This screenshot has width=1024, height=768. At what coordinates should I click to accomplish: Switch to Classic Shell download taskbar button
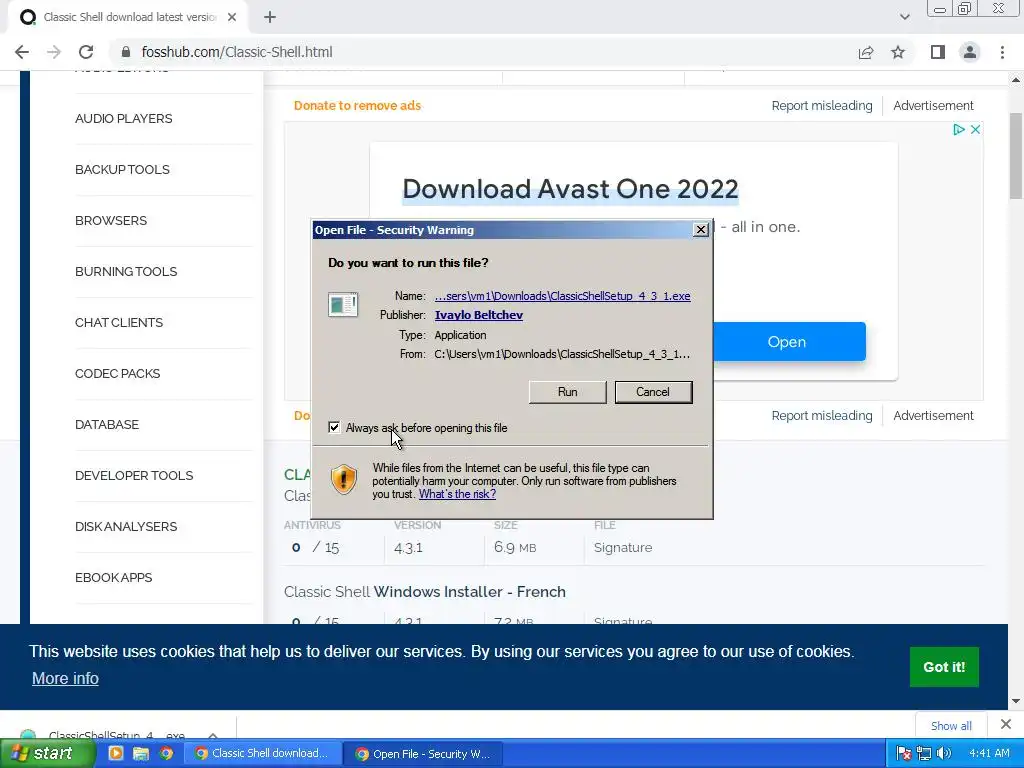pyautogui.click(x=263, y=754)
